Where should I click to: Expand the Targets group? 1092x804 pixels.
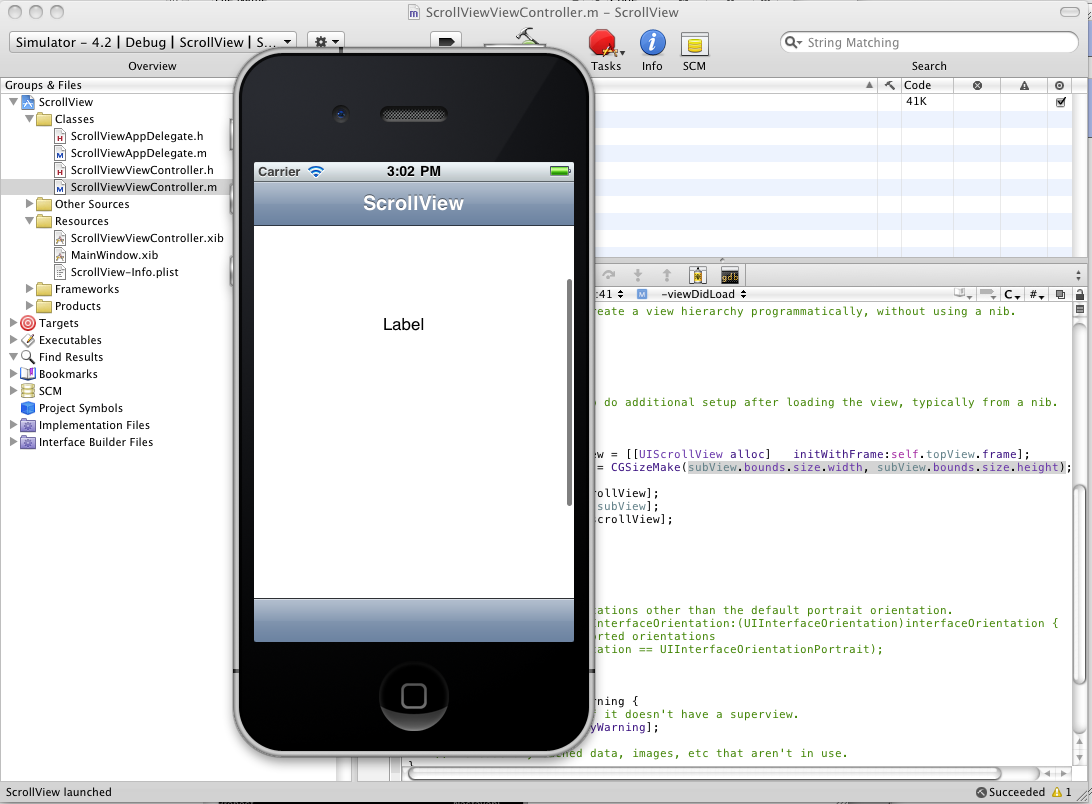coord(13,323)
